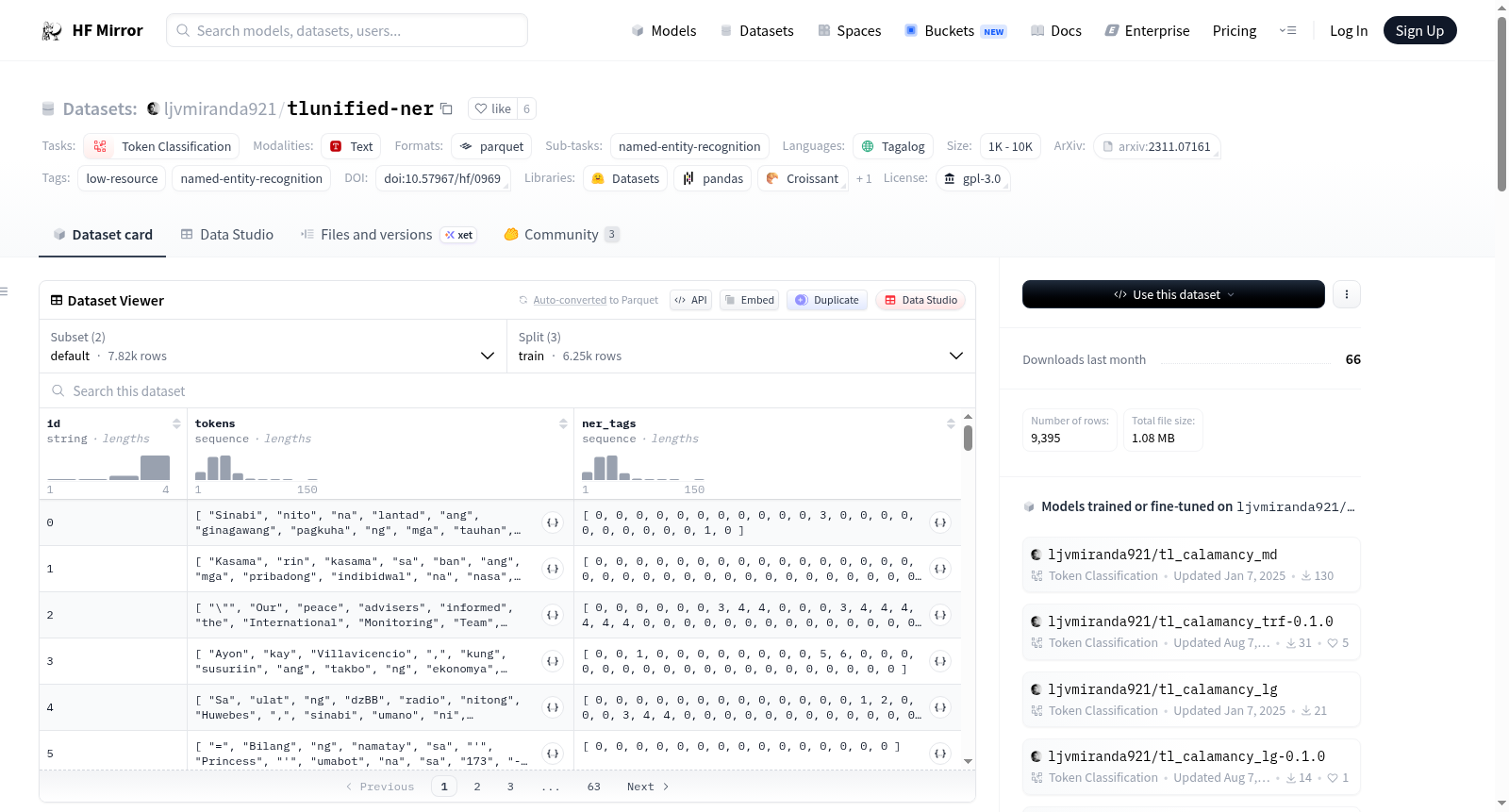The height and width of the screenshot is (812, 1509).
Task: Click the gpl-3.0 license tag
Action: click(972, 178)
